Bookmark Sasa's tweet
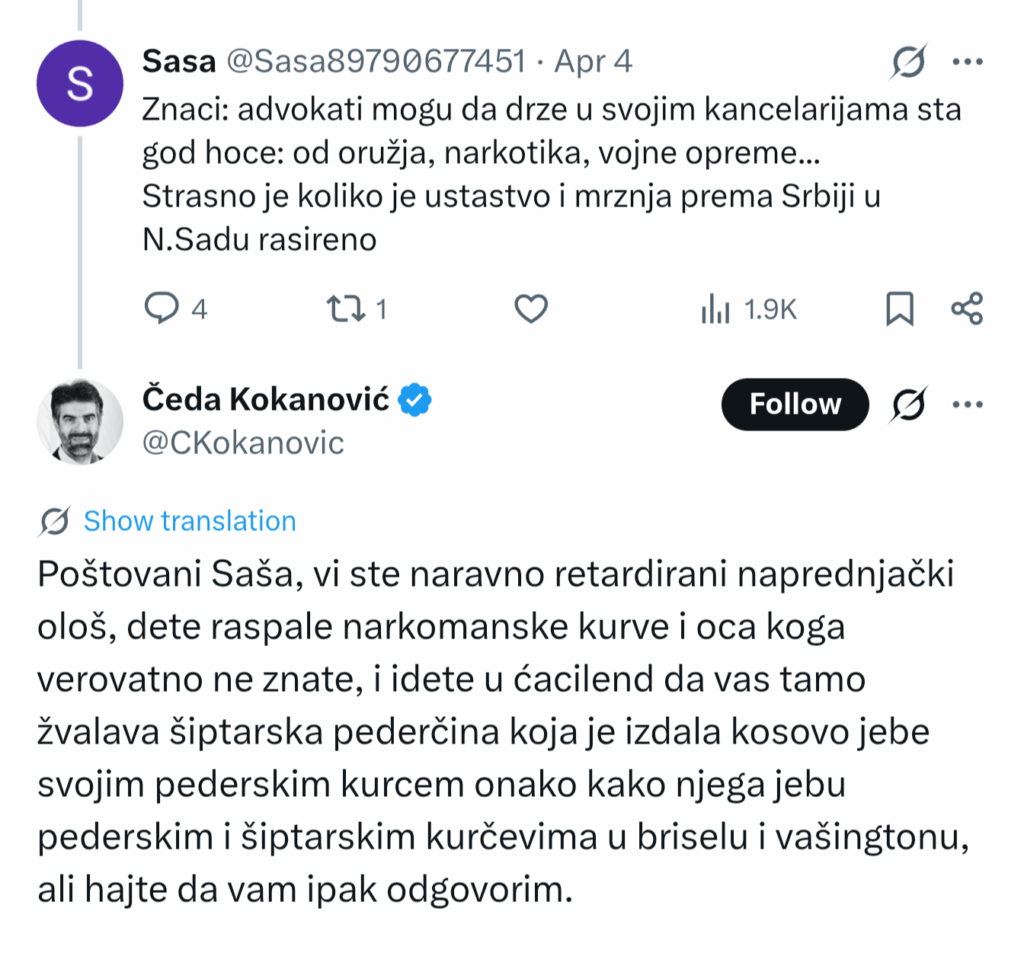 tap(898, 309)
